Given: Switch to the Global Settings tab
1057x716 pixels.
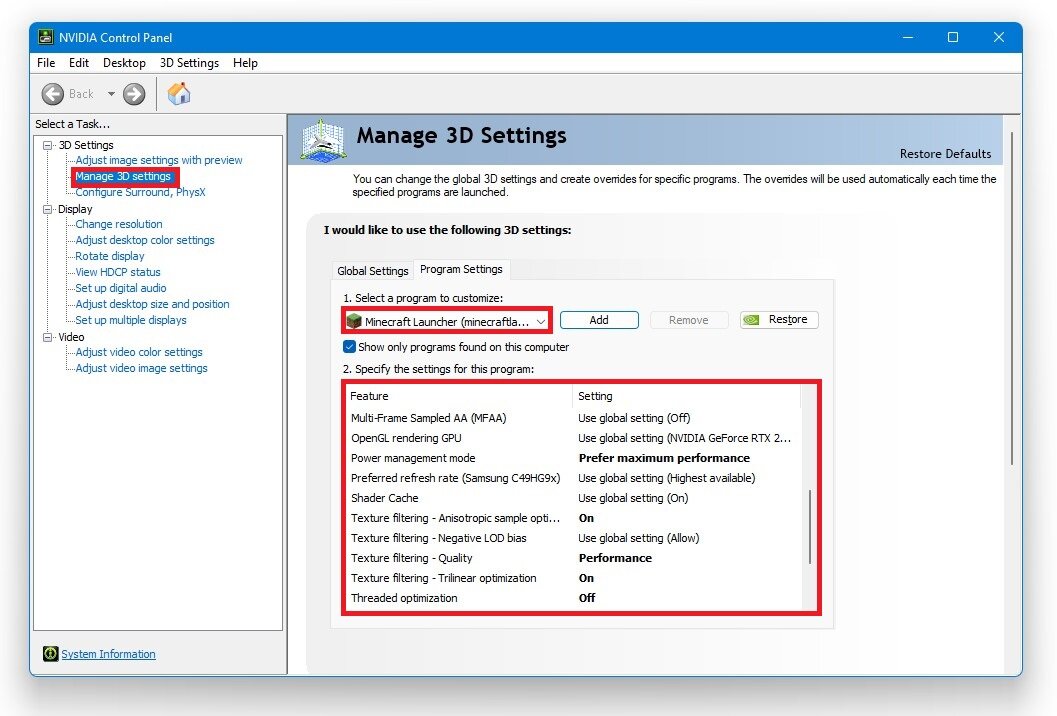Looking at the screenshot, I should (372, 270).
